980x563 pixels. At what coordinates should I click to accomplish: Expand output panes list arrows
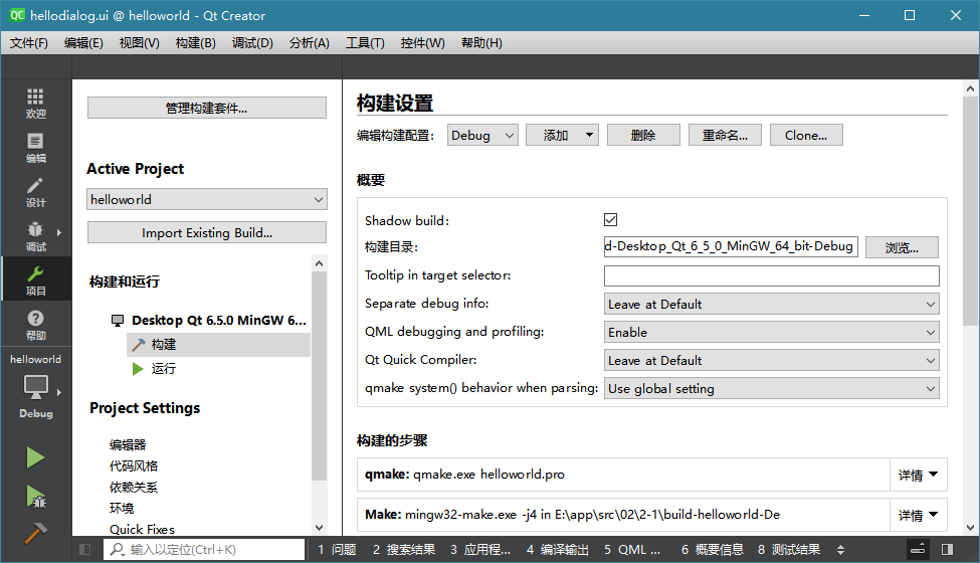click(x=841, y=550)
